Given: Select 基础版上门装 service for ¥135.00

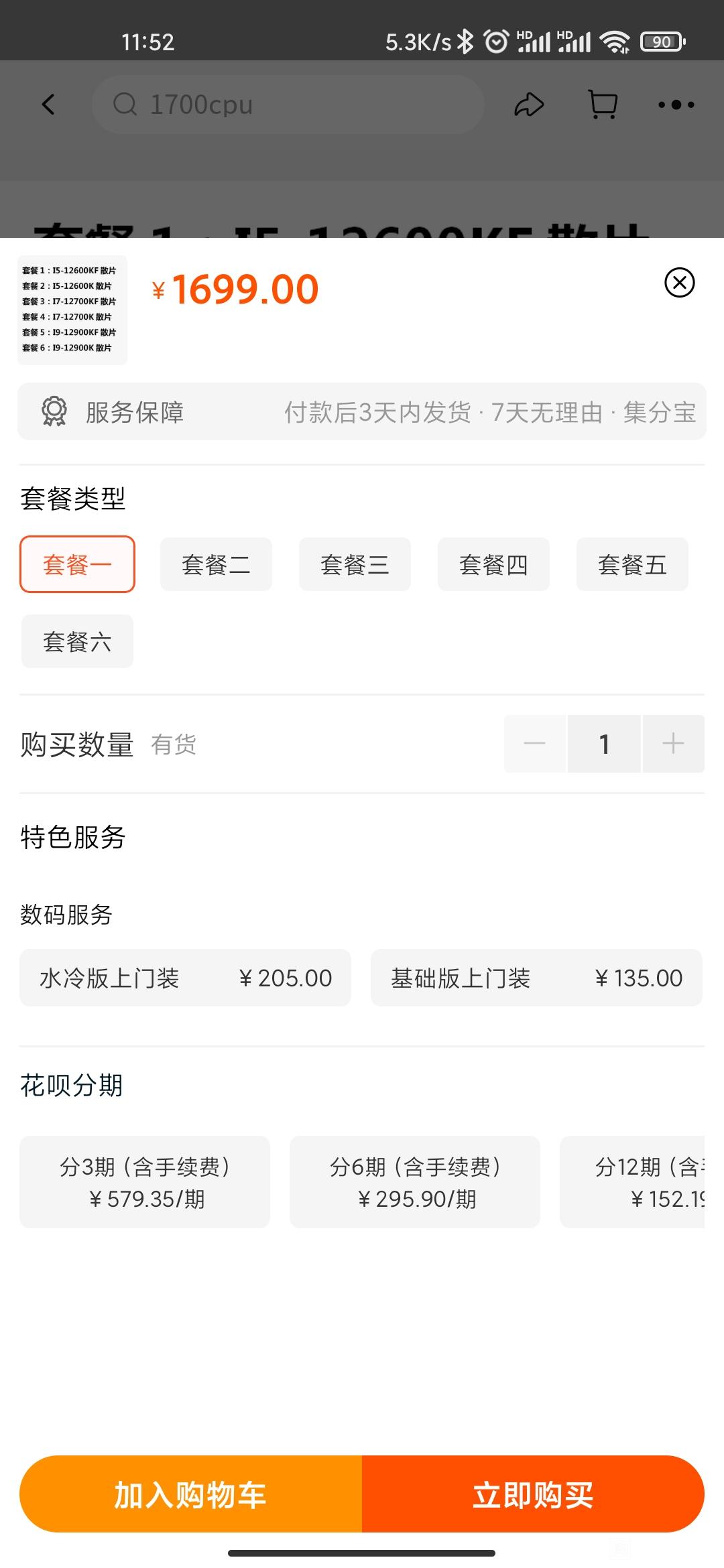Looking at the screenshot, I should (x=536, y=978).
